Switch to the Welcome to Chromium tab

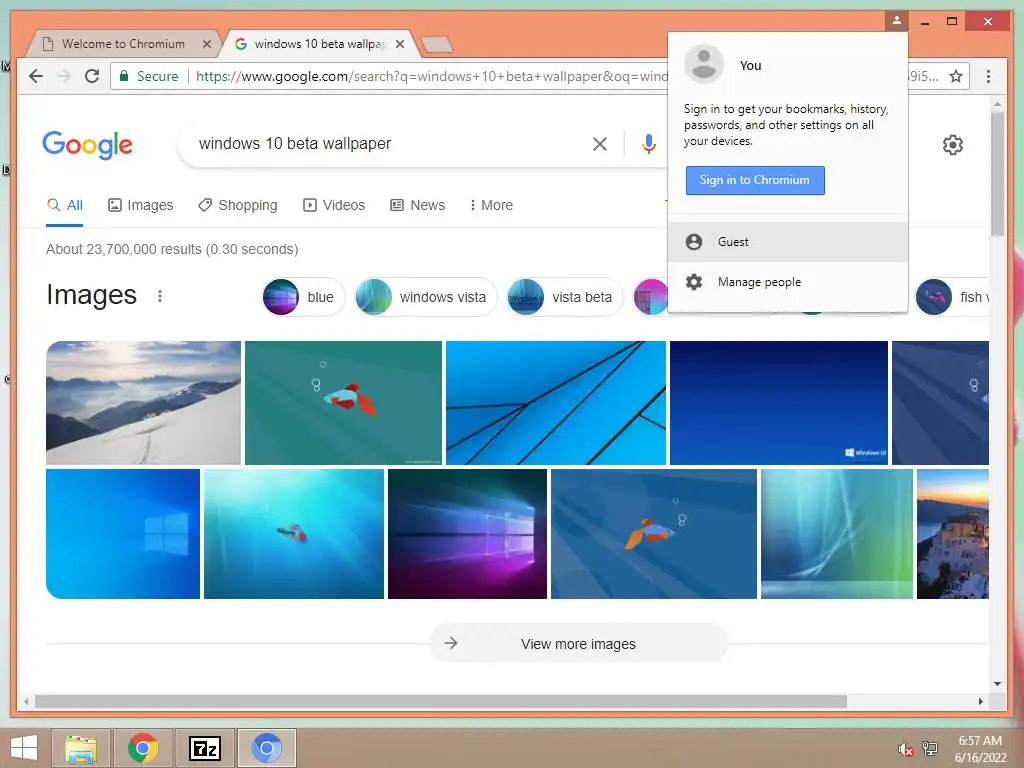[x=123, y=44]
